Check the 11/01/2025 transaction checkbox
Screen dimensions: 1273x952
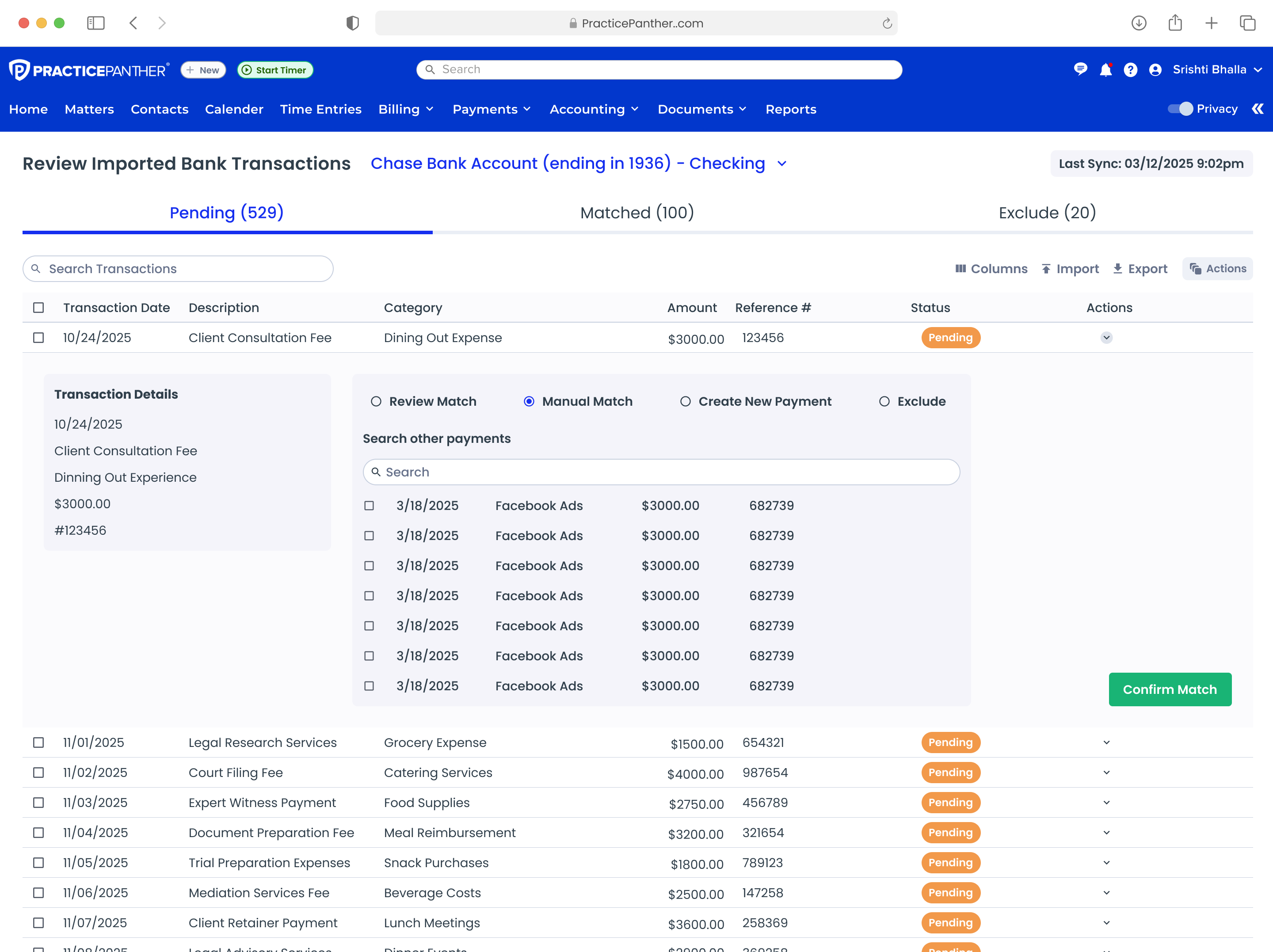(38, 743)
